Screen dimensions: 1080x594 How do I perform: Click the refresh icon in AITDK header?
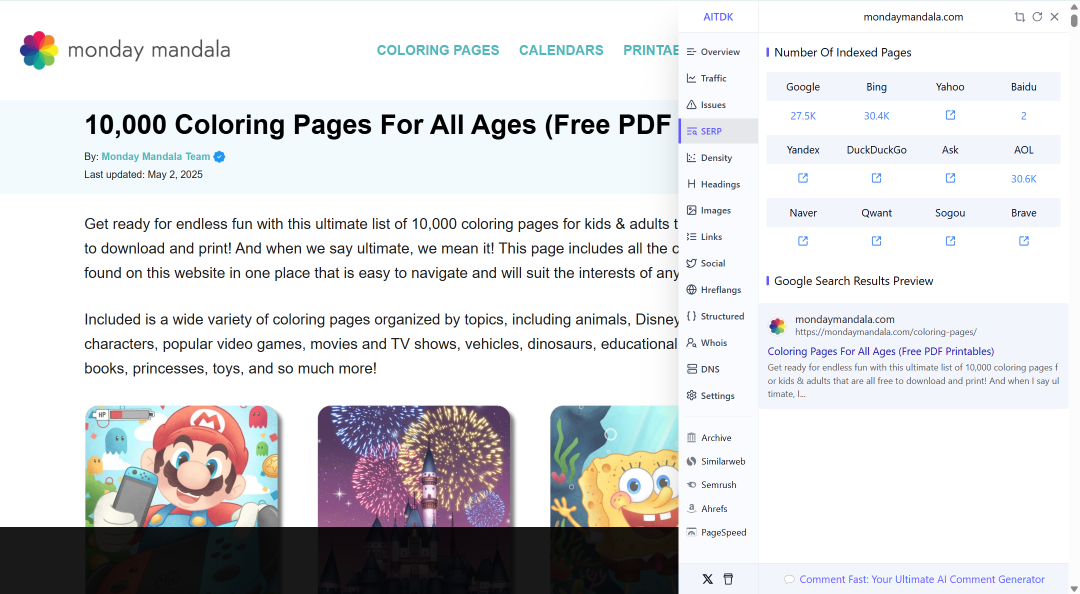(x=1037, y=17)
